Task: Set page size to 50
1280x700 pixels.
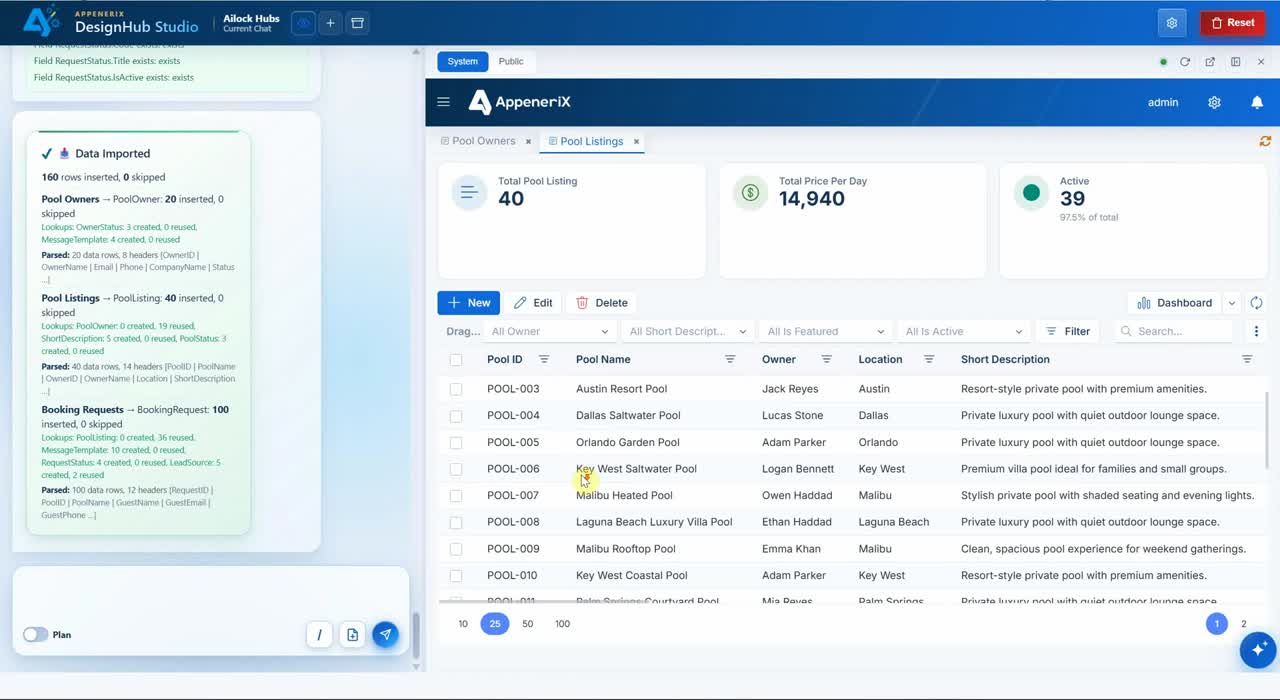Action: (528, 624)
